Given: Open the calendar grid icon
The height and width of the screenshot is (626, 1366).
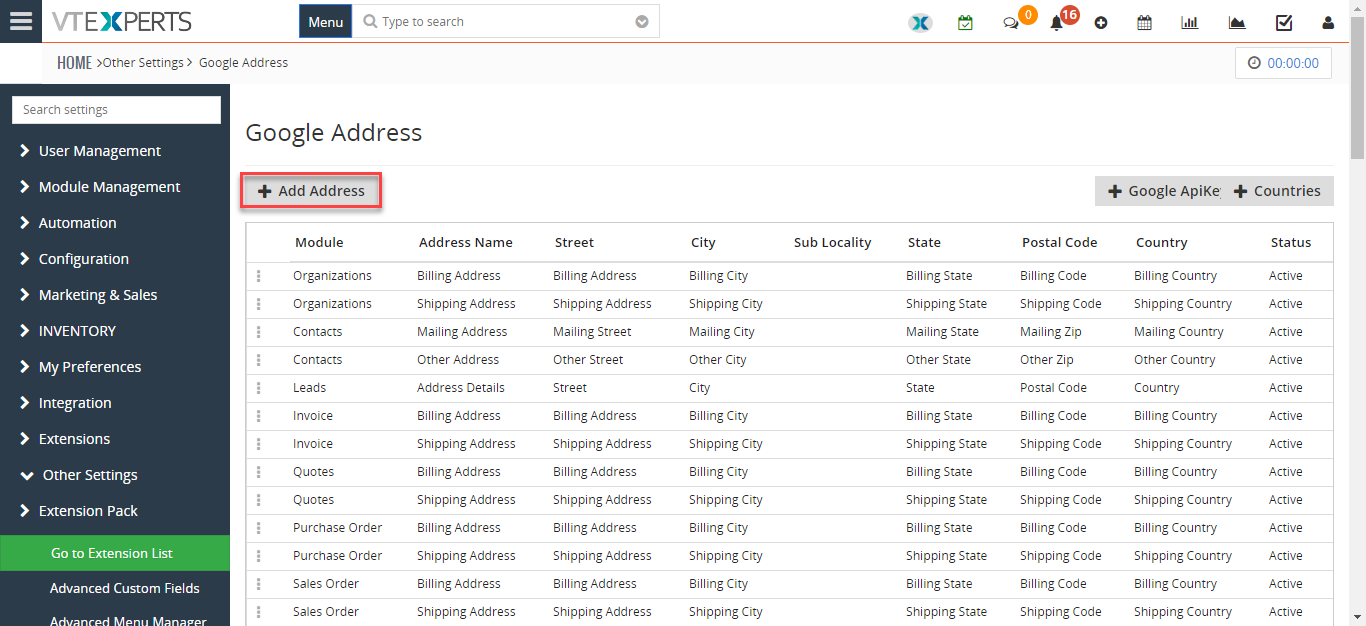Looking at the screenshot, I should 1144,22.
